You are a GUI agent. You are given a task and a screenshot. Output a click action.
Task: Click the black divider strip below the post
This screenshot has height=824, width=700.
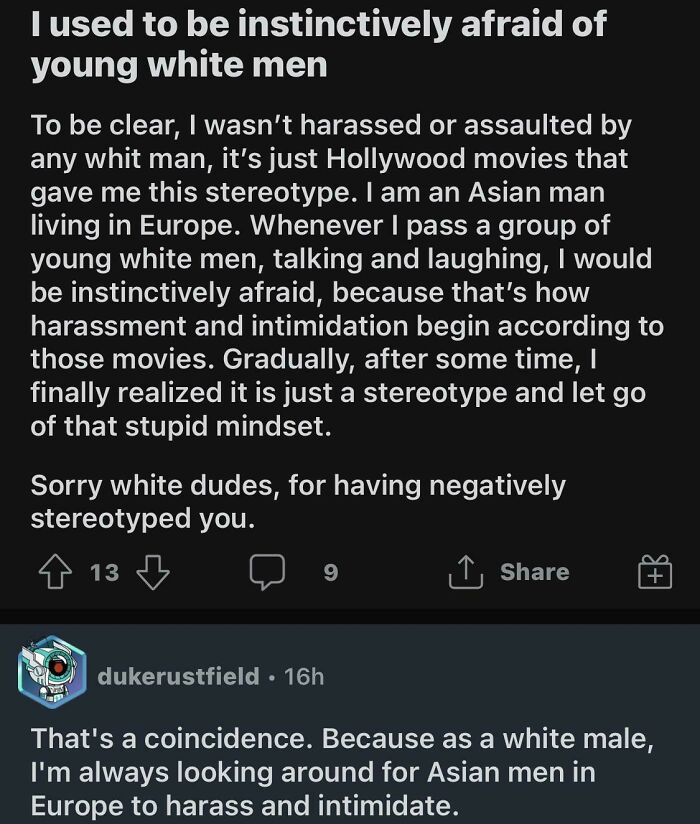click(350, 614)
